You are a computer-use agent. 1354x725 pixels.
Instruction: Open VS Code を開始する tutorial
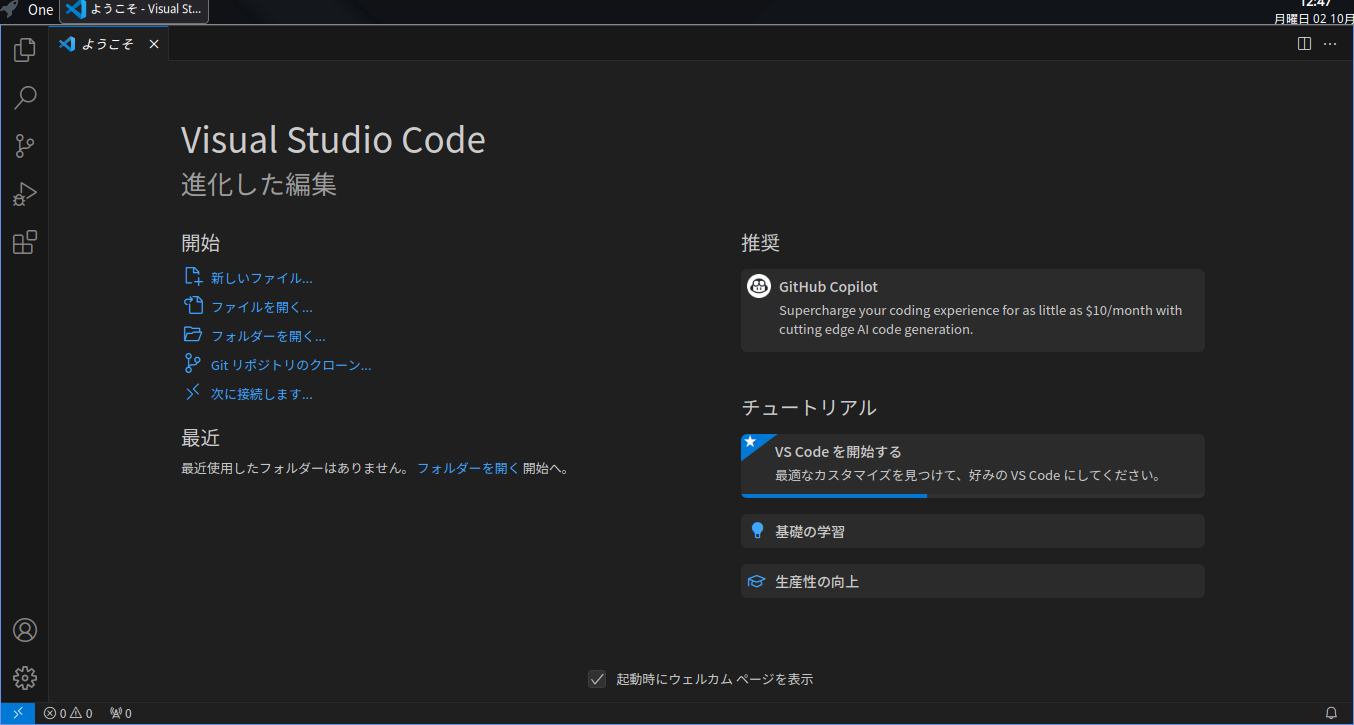click(972, 464)
